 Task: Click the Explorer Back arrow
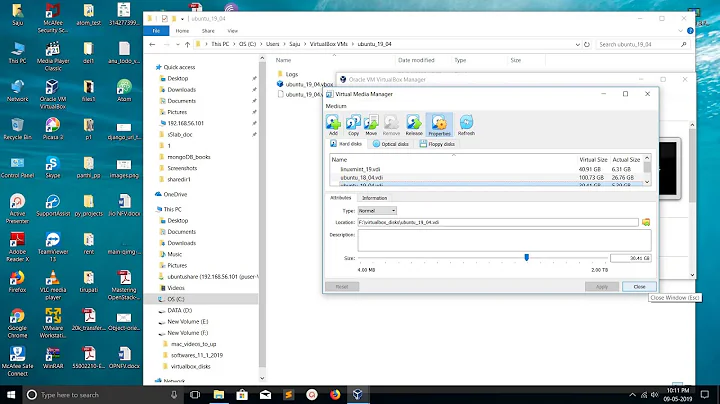click(152, 45)
